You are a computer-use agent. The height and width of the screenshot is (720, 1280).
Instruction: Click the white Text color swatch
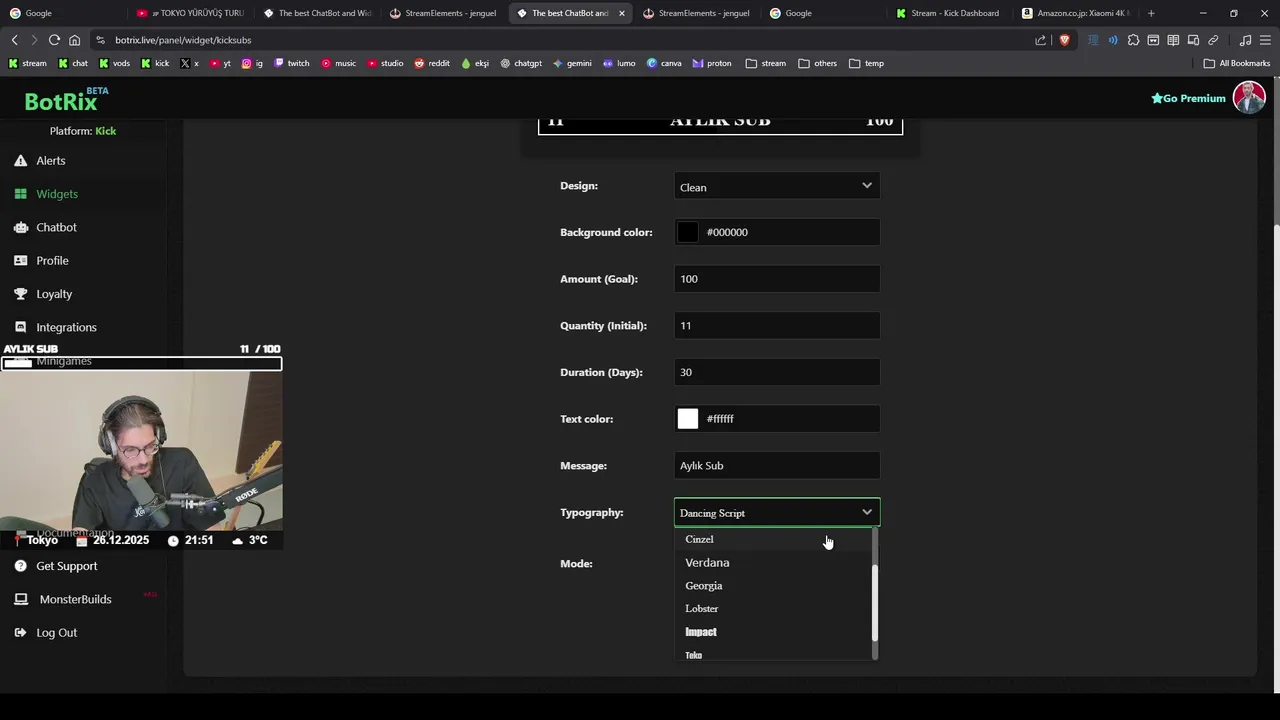click(x=688, y=419)
